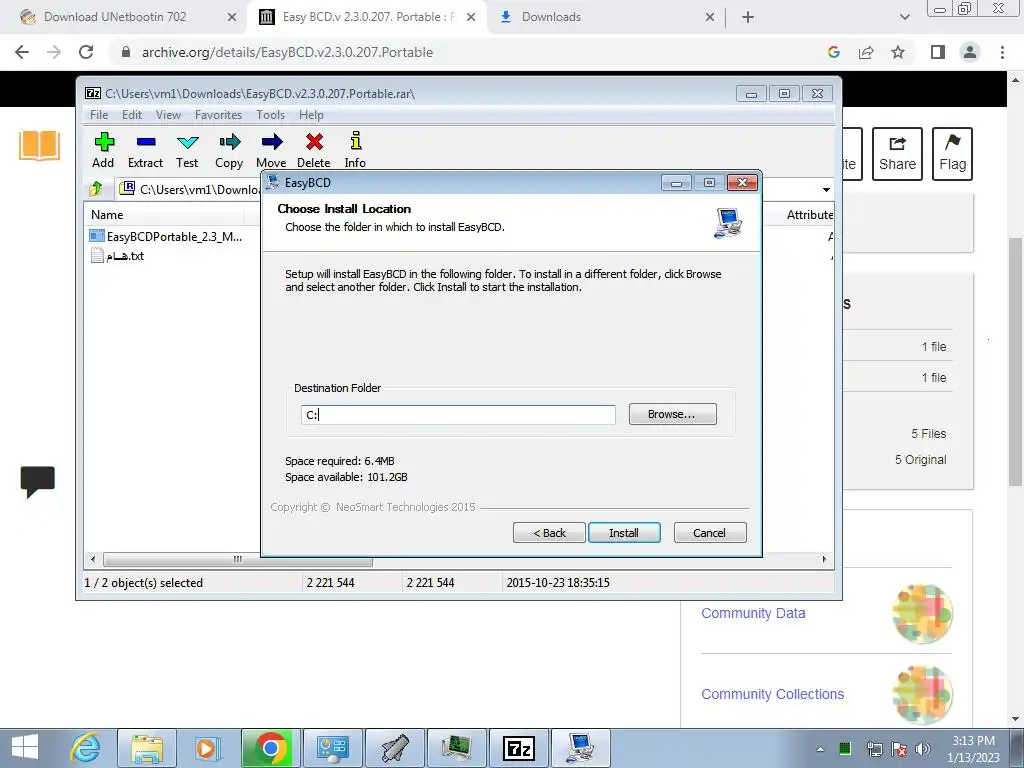Switch to the Downloads browser tab
Viewport: 1024px width, 768px height.
point(551,17)
